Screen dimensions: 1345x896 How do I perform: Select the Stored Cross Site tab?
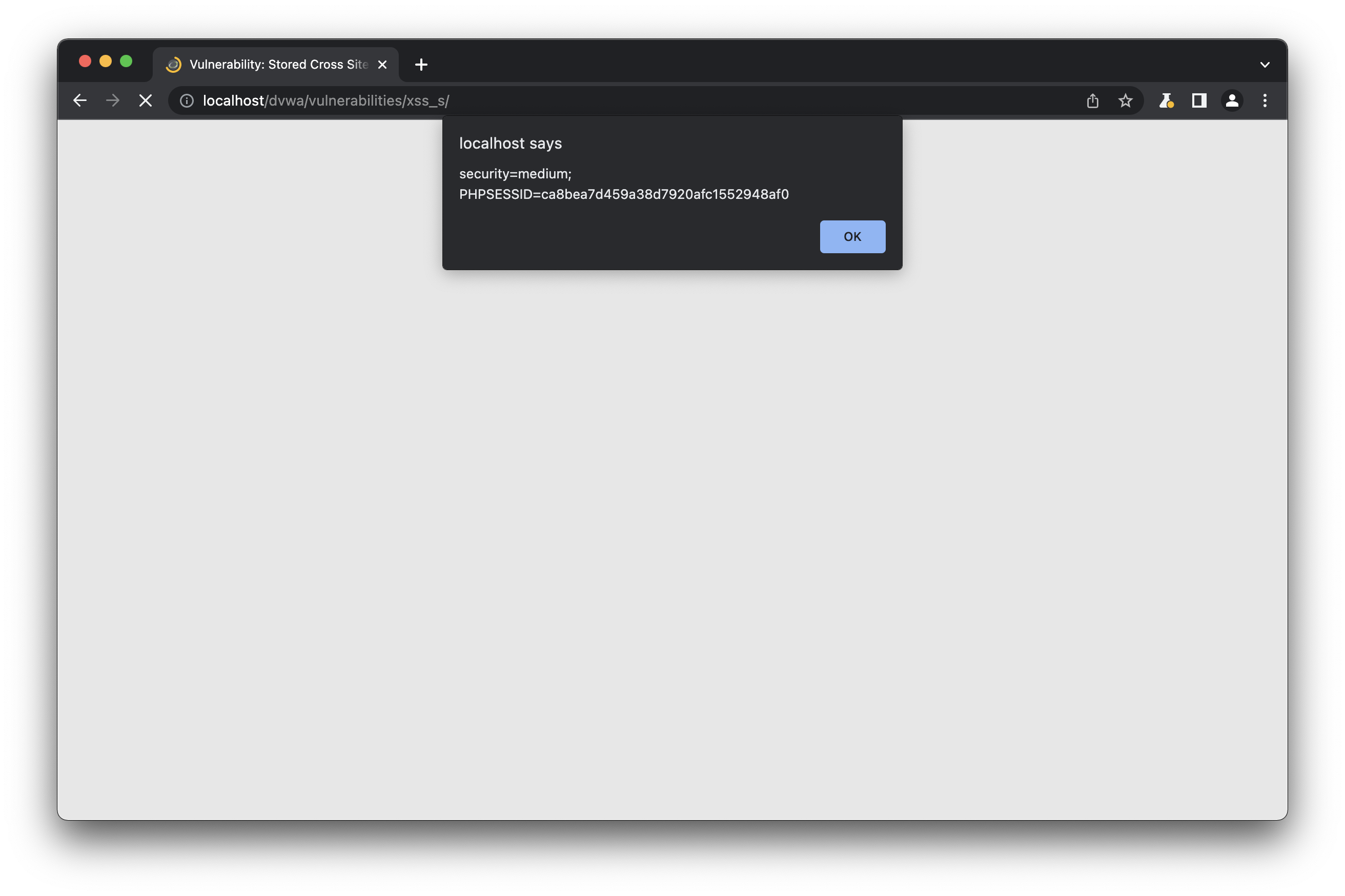coord(278,65)
